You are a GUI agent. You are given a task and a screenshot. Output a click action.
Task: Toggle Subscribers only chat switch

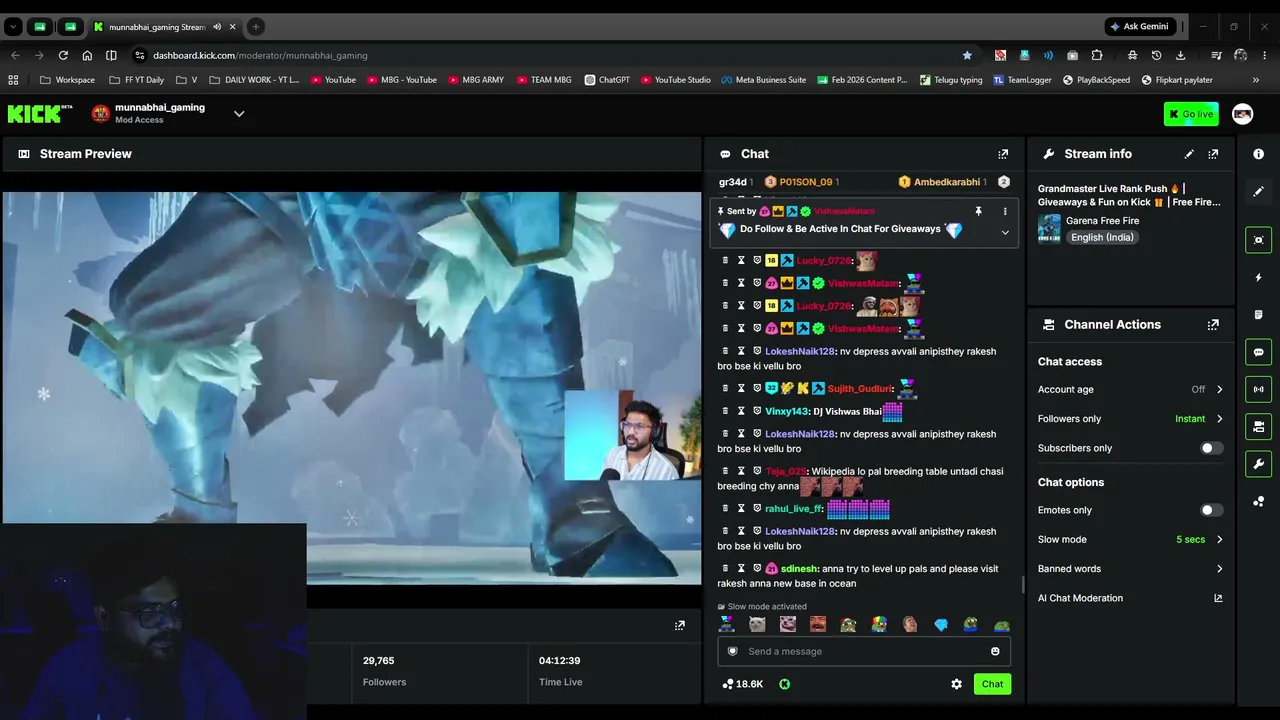coord(1211,448)
